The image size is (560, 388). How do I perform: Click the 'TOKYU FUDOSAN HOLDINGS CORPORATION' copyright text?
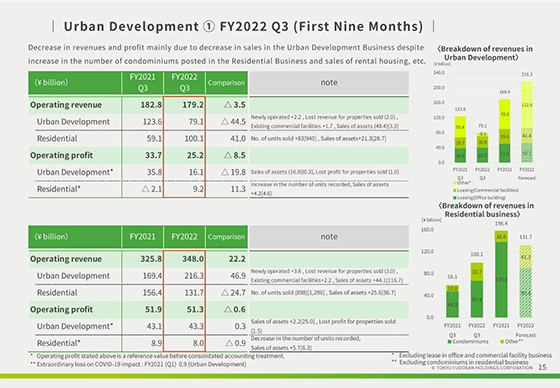[482, 368]
